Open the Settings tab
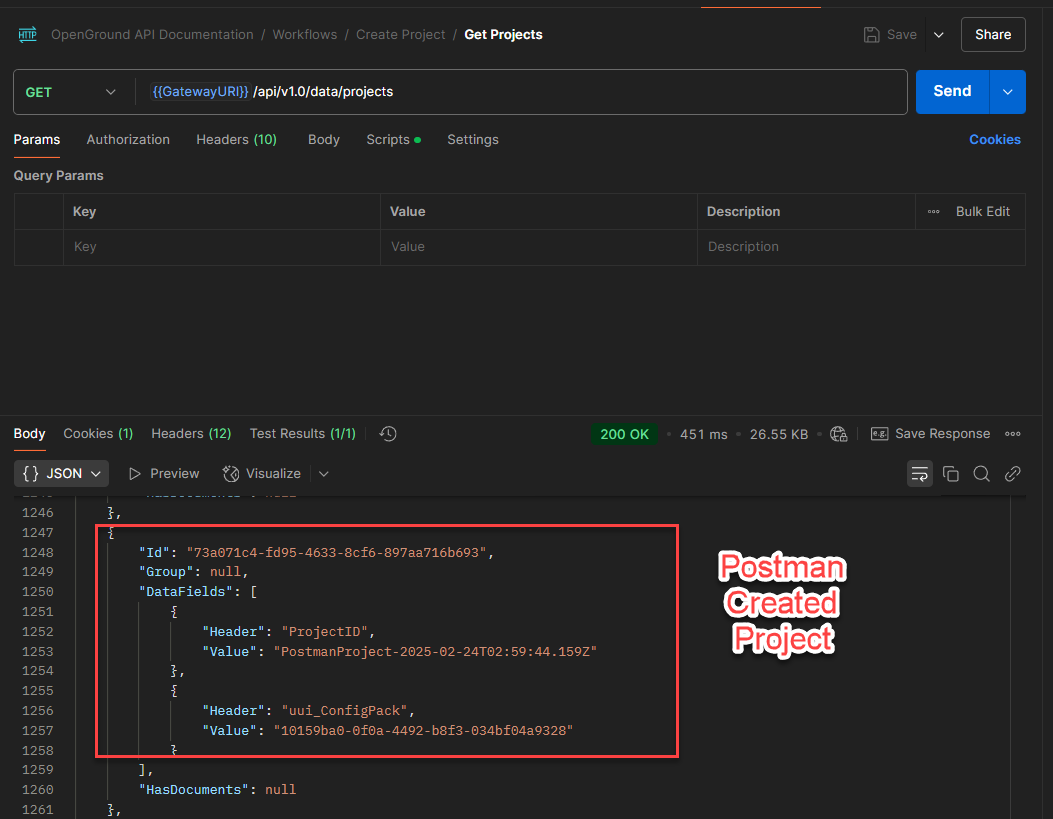 473,140
